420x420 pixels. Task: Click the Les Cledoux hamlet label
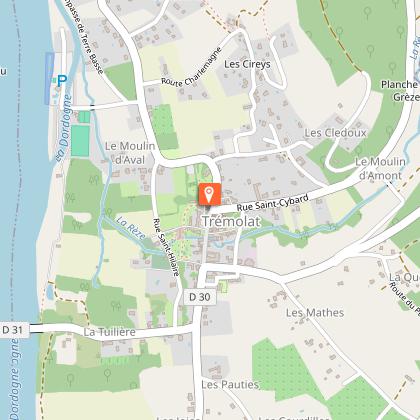point(335,133)
